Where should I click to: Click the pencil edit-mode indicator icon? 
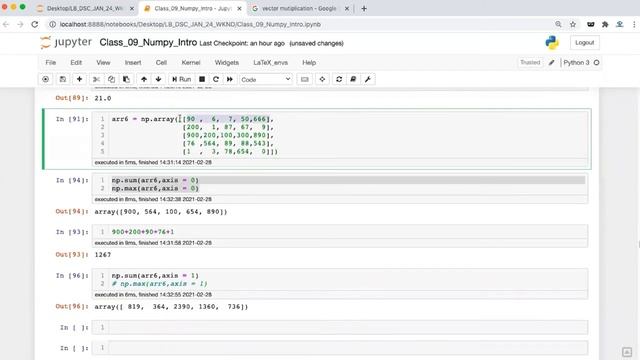pyautogui.click(x=551, y=62)
